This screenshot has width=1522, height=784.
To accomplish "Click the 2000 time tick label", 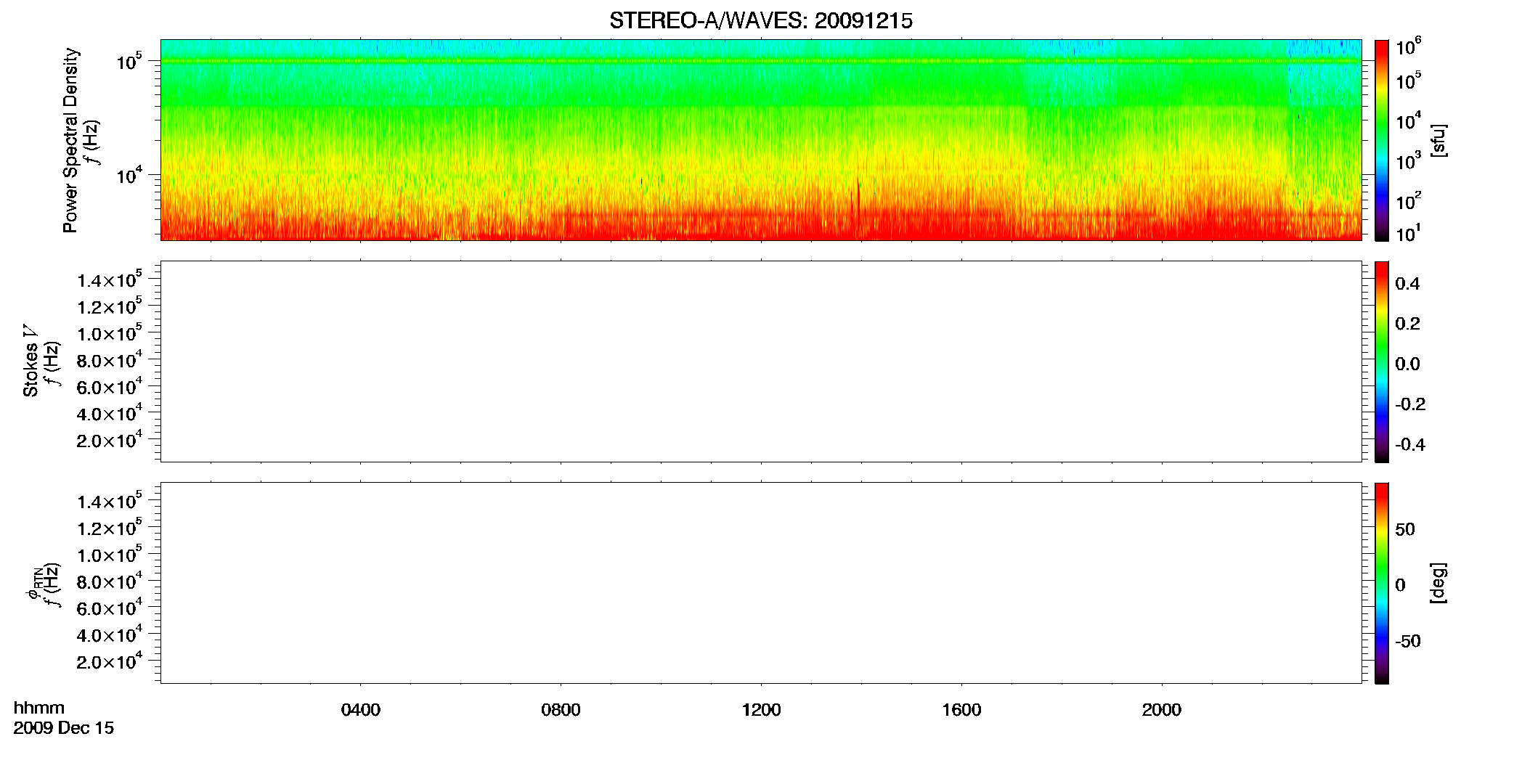I will pyautogui.click(x=1162, y=710).
